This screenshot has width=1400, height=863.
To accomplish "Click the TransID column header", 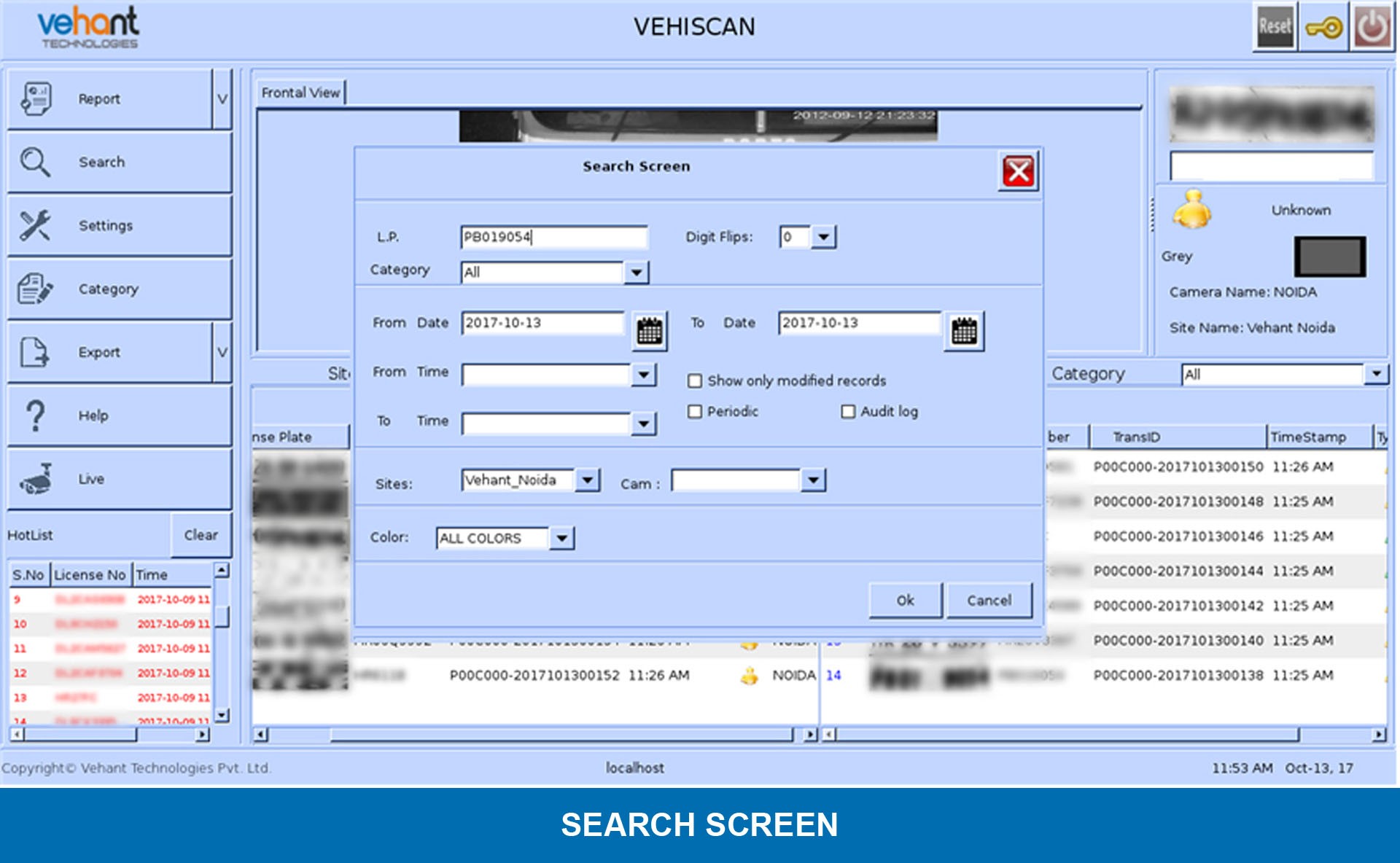I will tap(1177, 437).
